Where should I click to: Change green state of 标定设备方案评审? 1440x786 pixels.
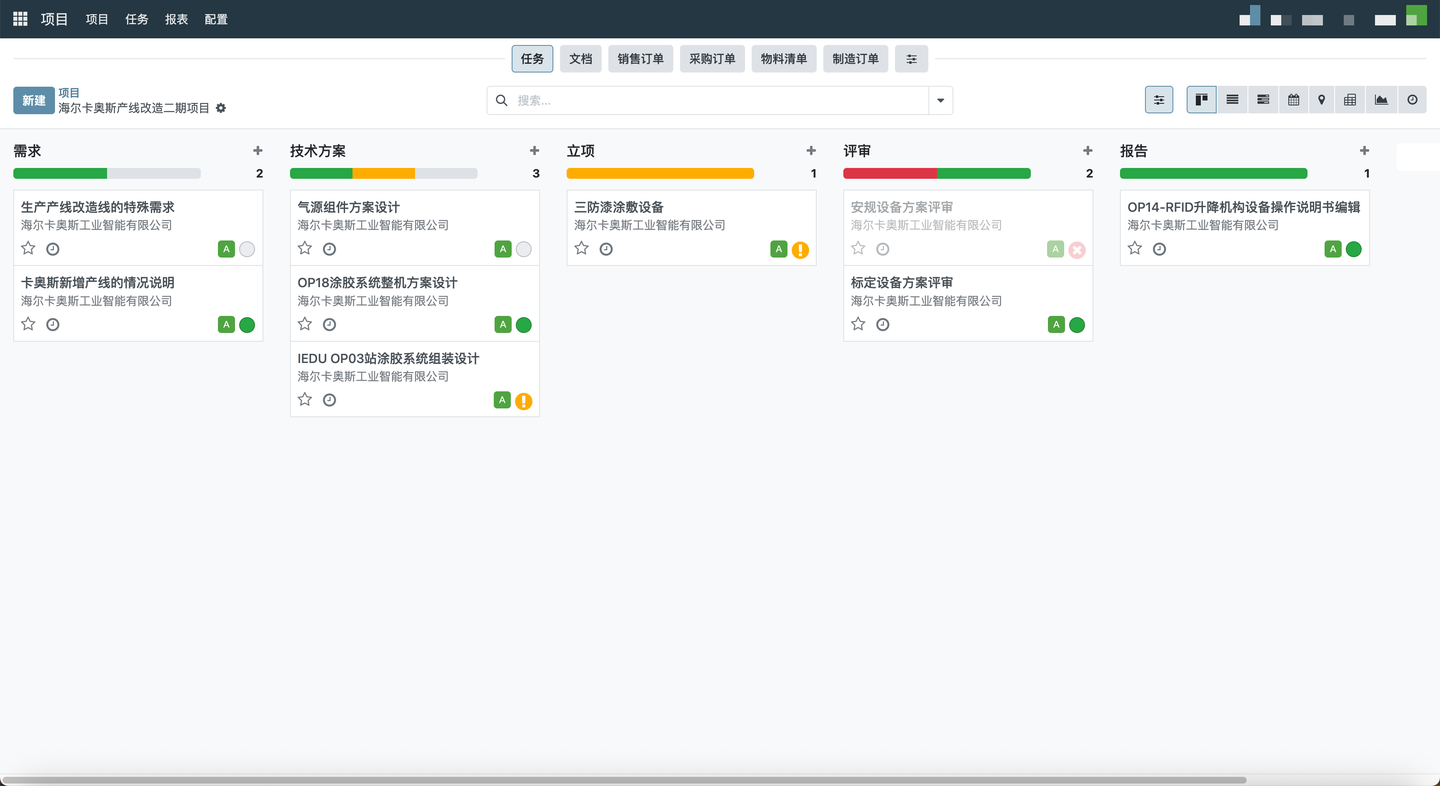click(x=1077, y=325)
